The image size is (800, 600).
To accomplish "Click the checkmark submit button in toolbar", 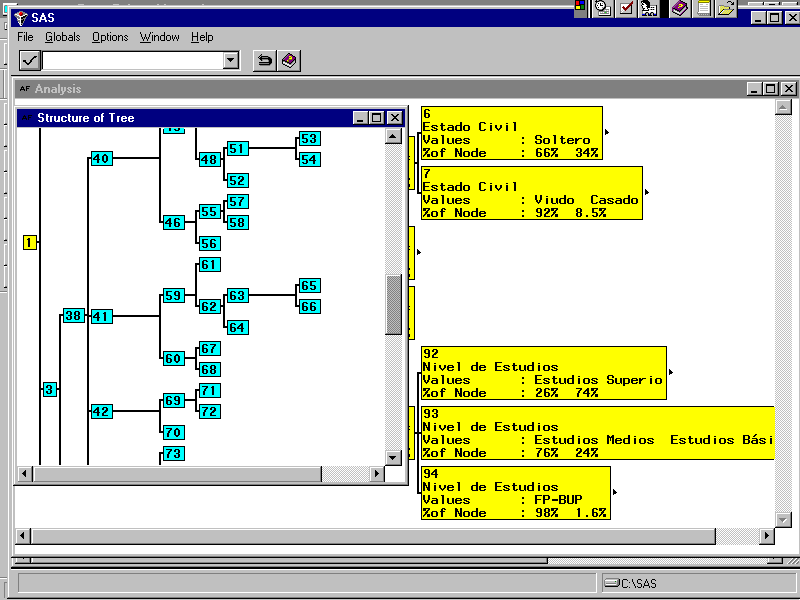I will pyautogui.click(x=30, y=61).
